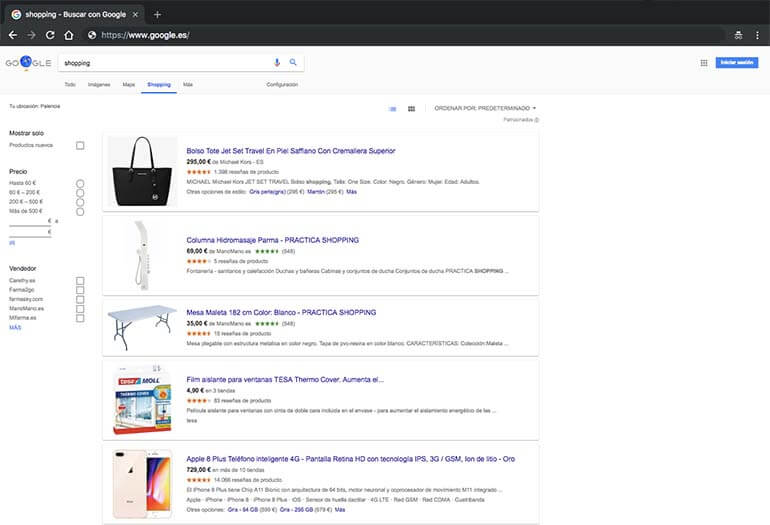770x525 pixels.
Task: Open Configuración menu
Action: [x=282, y=84]
